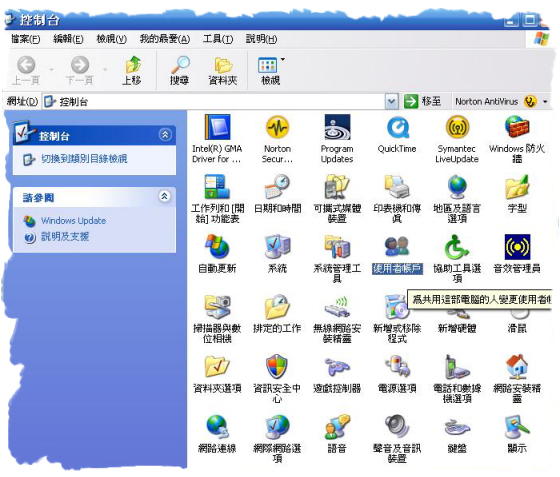Open 電話和數據機選項 icon
The width and height of the screenshot is (560, 477).
coord(457,366)
